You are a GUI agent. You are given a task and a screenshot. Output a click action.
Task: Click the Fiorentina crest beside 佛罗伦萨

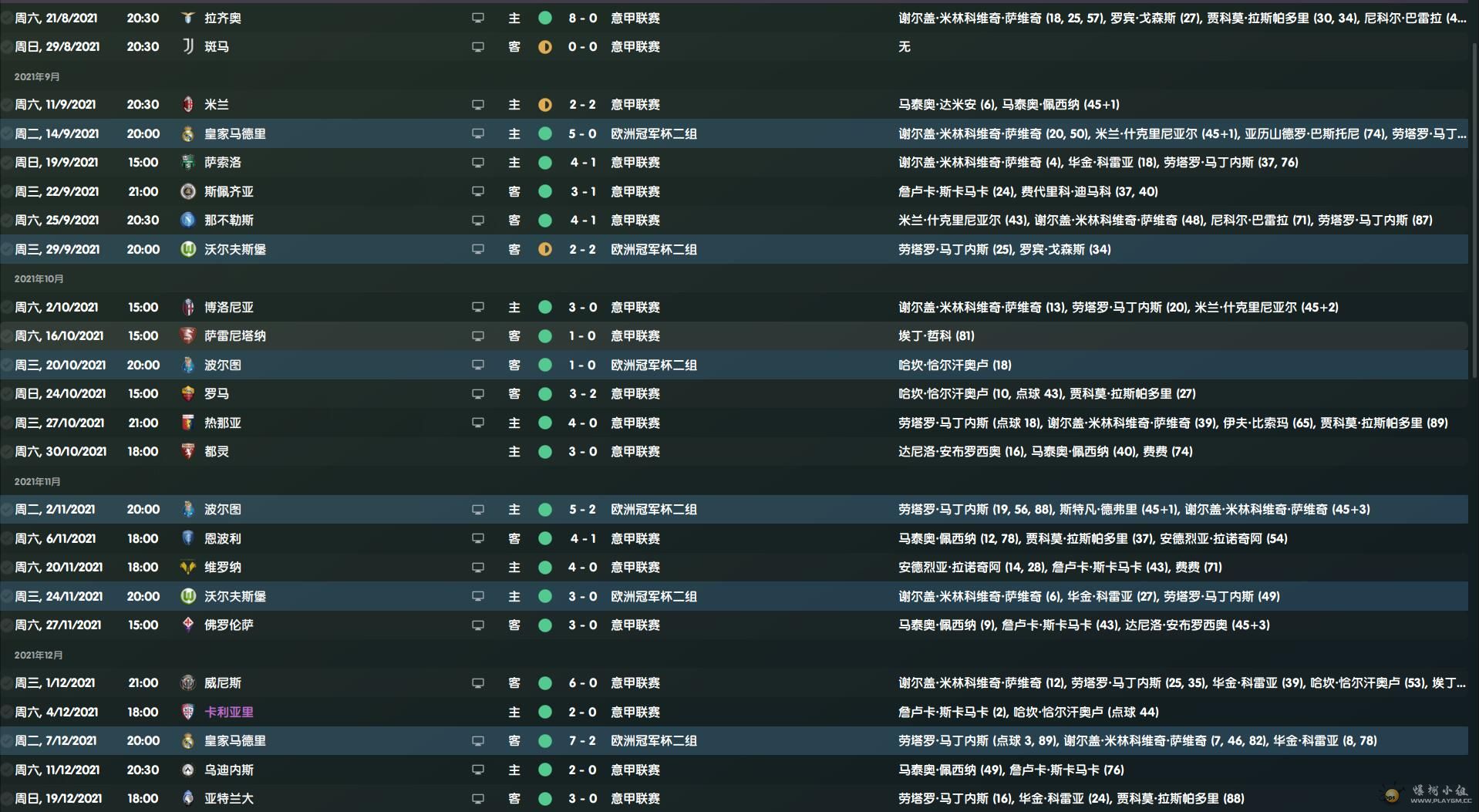[187, 625]
